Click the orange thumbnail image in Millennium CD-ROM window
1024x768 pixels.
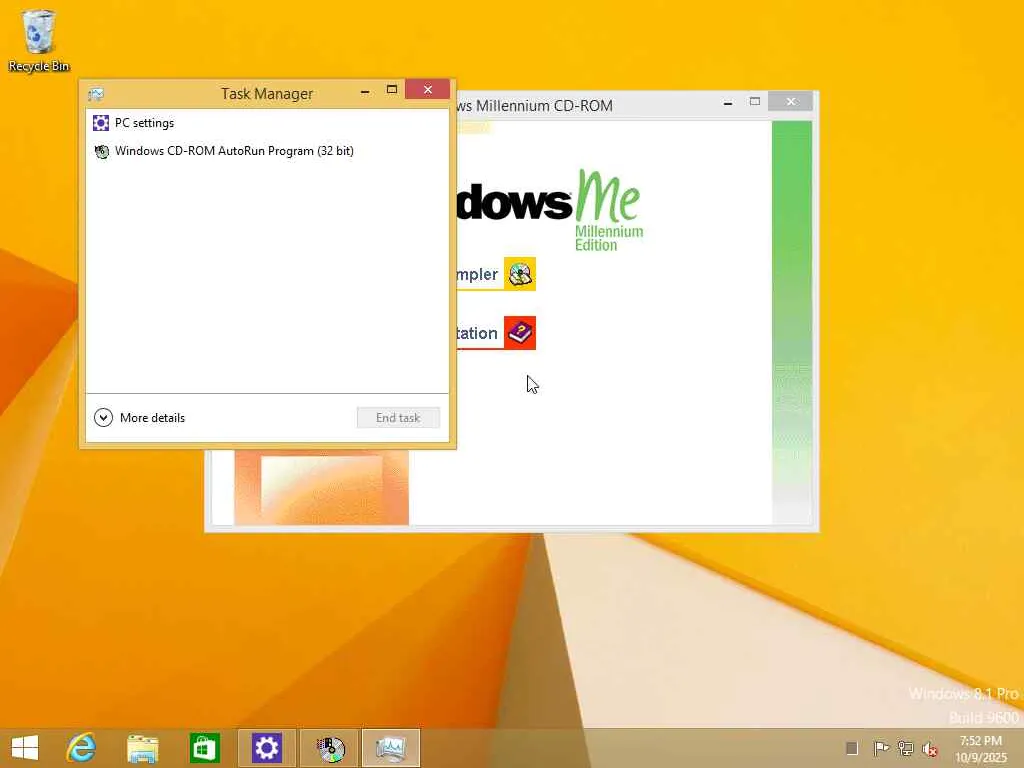pos(322,487)
